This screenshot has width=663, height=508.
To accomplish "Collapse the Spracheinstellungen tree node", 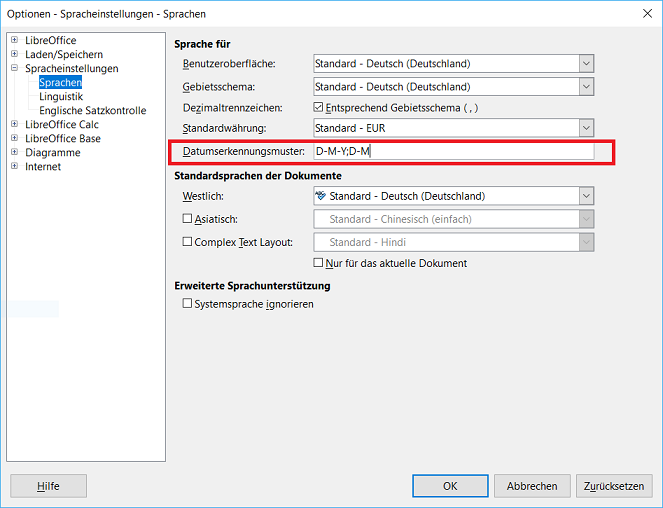I will [15, 69].
